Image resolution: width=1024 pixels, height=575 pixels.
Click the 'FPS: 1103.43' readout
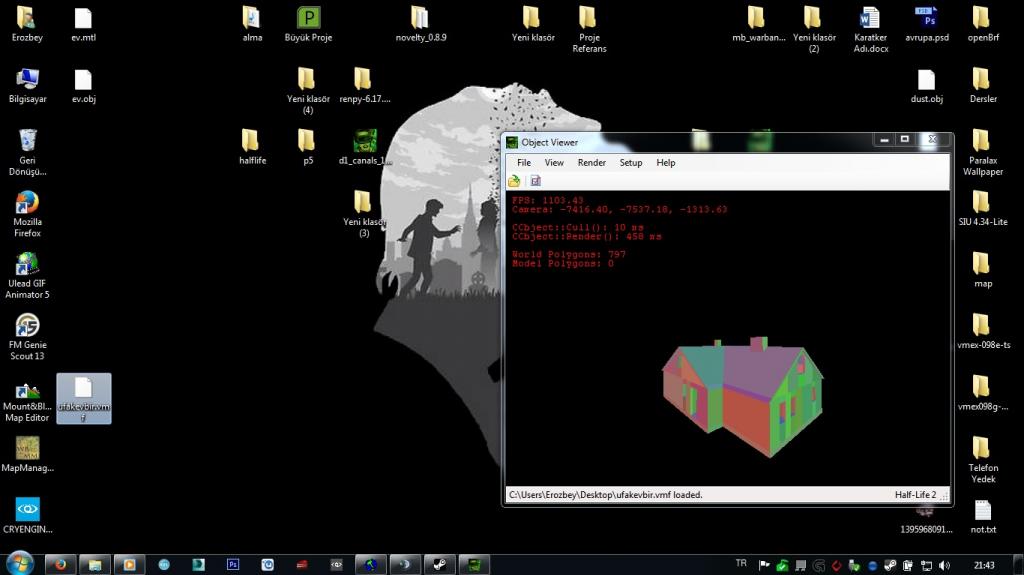pyautogui.click(x=547, y=200)
